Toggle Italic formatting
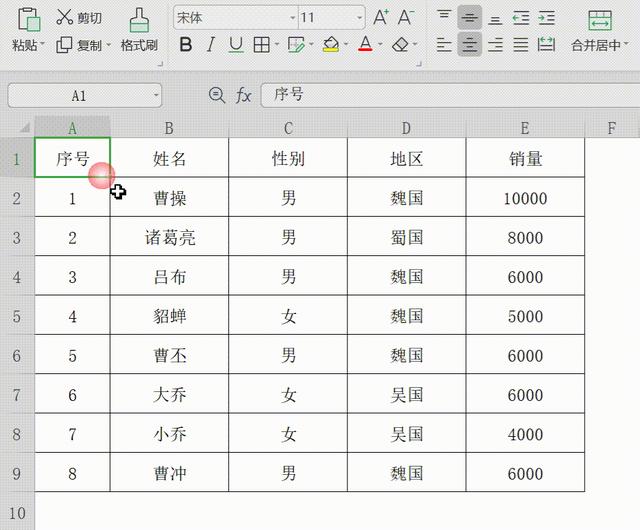 (211, 45)
